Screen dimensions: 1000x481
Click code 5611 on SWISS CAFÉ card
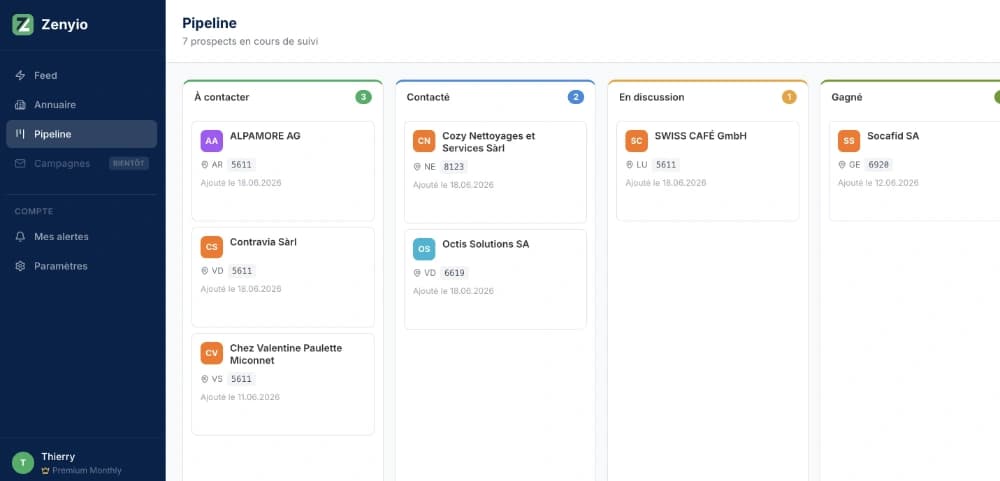click(666, 165)
